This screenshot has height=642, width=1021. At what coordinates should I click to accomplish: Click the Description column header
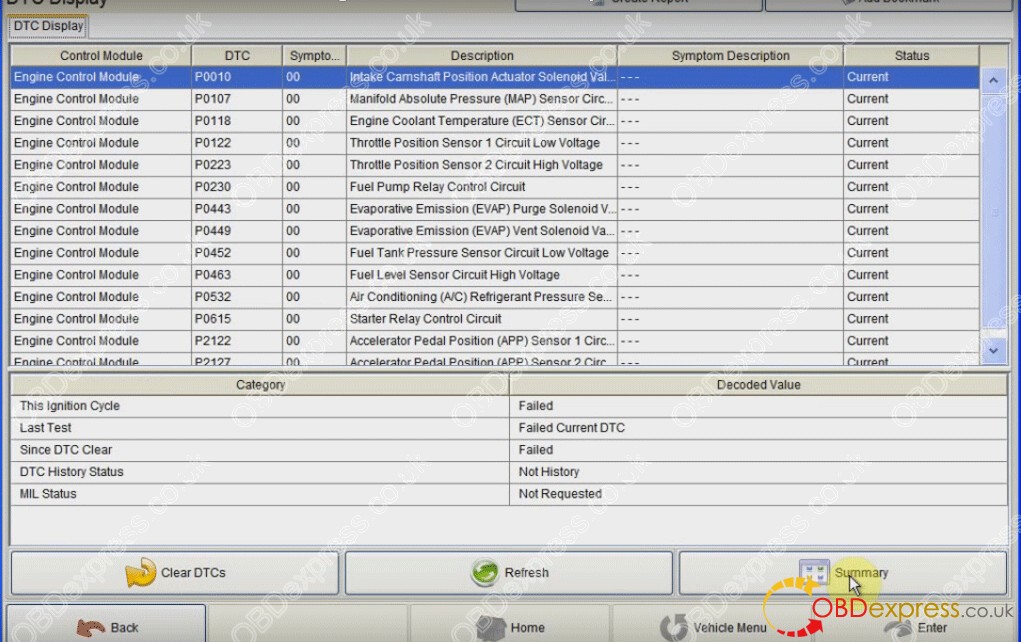coord(482,55)
